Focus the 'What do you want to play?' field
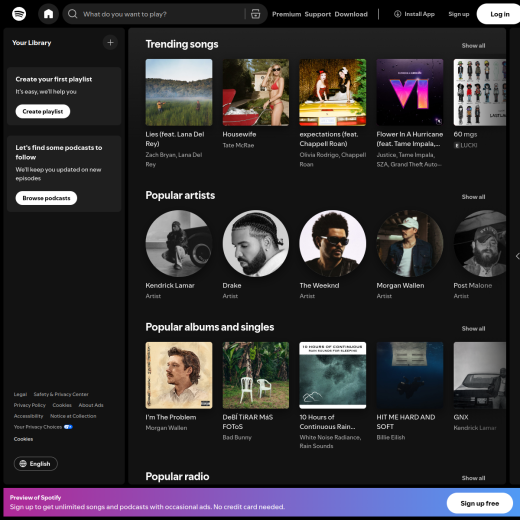 pos(163,14)
